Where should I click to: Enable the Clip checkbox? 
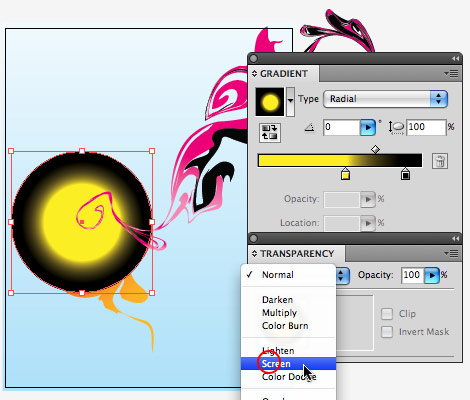pos(387,314)
